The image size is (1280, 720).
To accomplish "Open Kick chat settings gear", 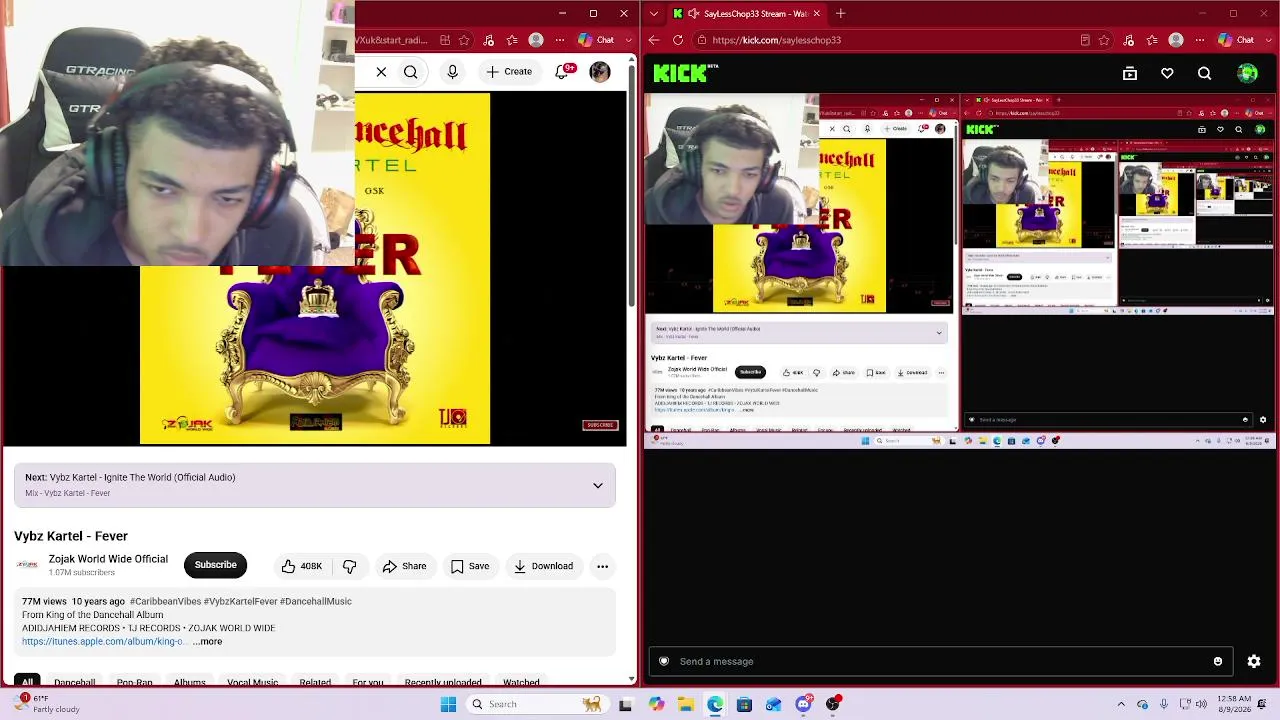I will 1254,661.
